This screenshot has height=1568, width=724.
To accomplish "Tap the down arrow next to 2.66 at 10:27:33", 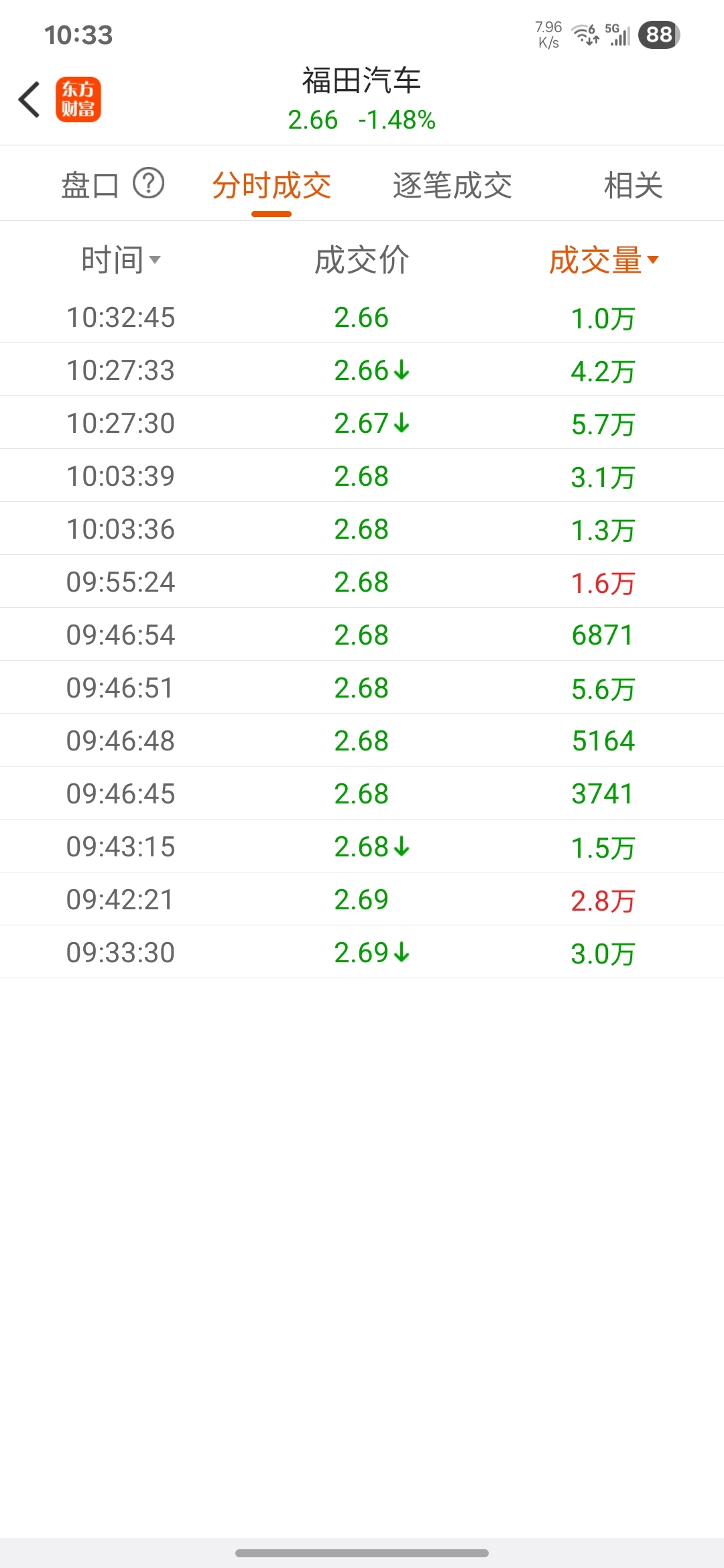I will (x=402, y=370).
